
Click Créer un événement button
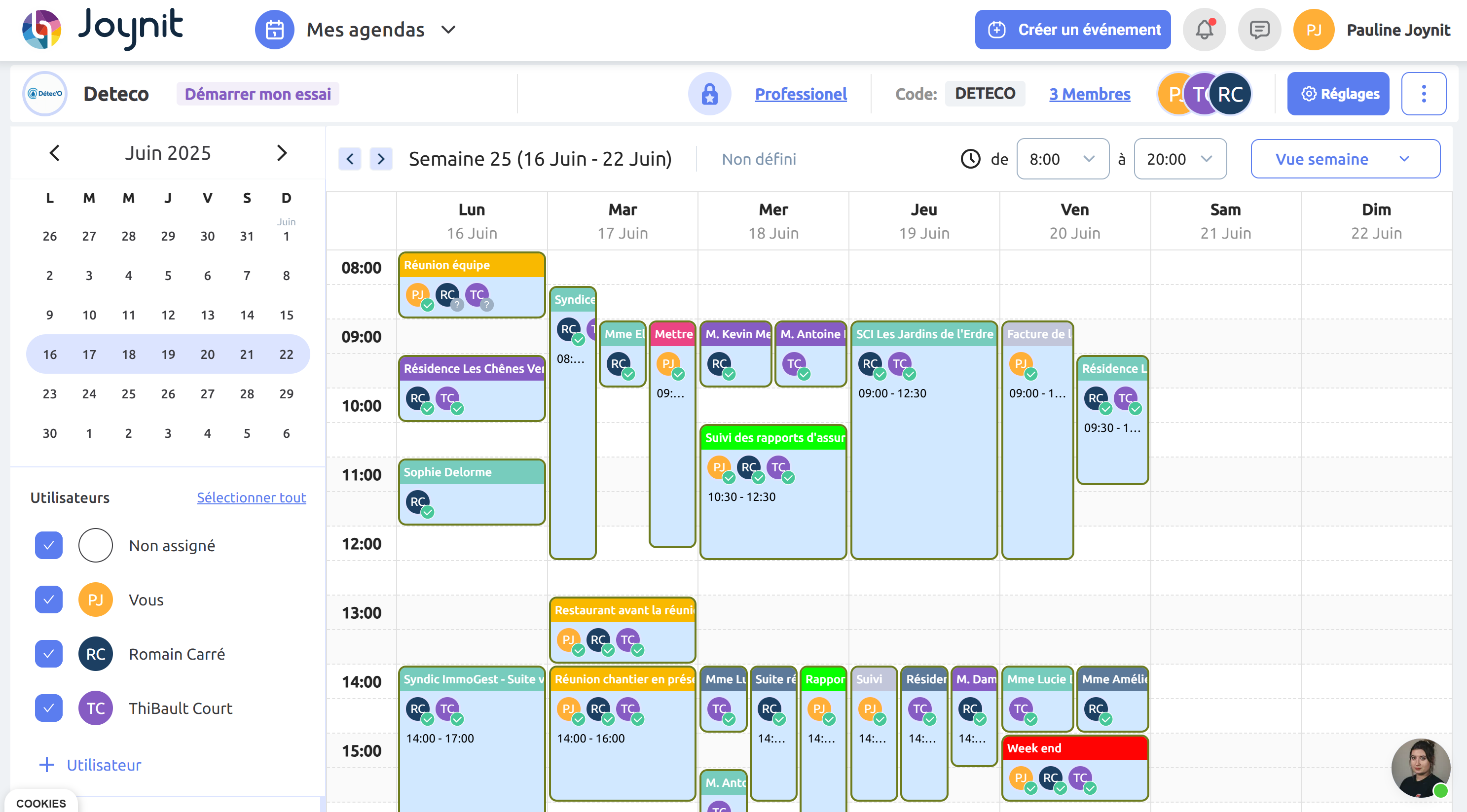click(x=1072, y=30)
